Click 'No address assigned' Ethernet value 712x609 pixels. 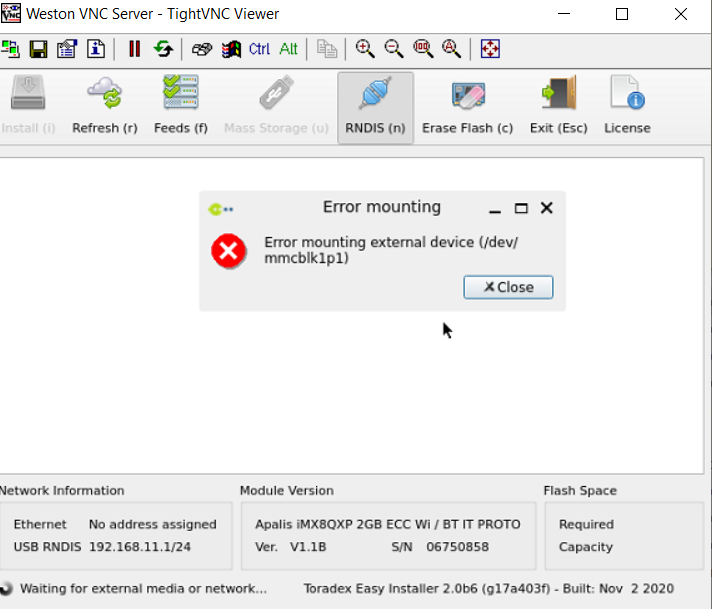(x=153, y=524)
